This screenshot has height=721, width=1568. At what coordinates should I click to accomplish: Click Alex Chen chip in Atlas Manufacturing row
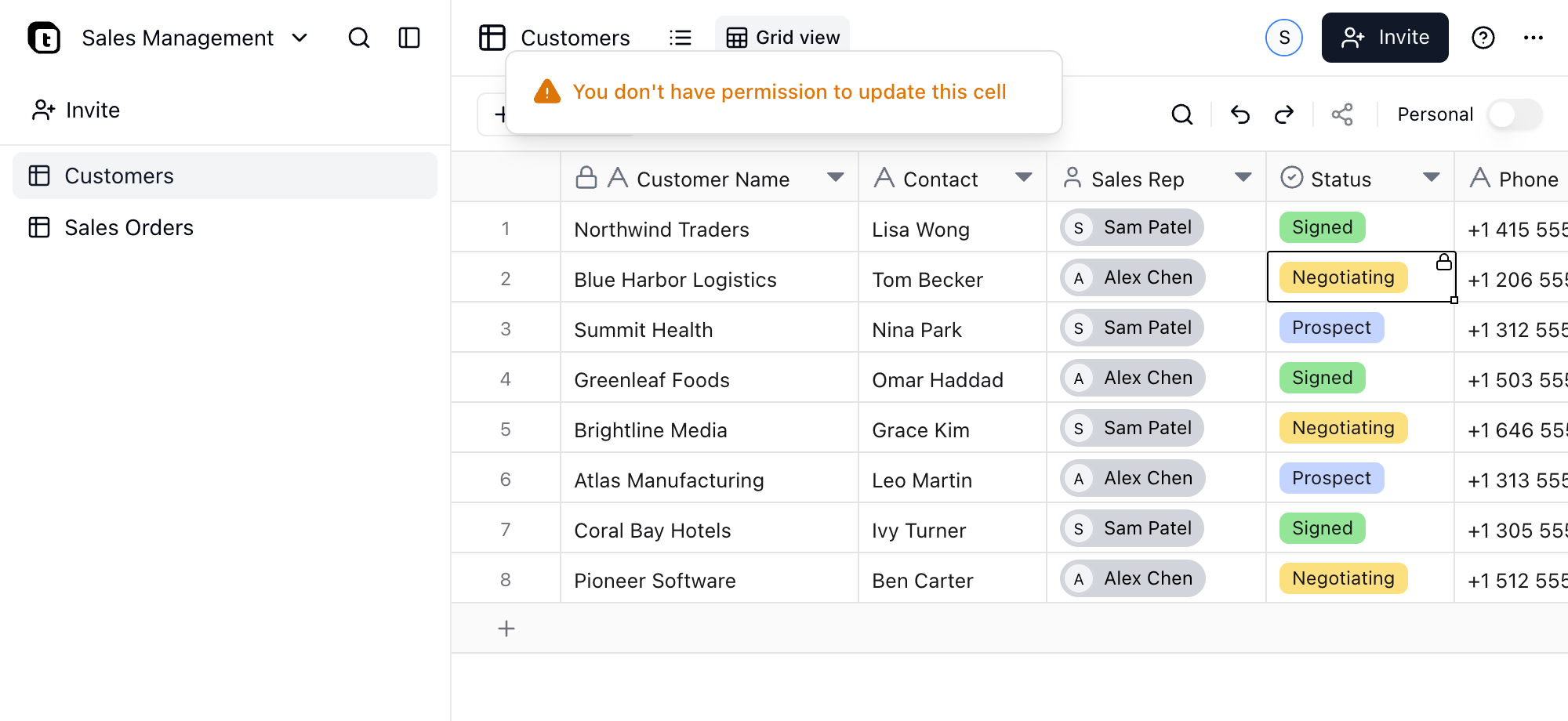click(x=1133, y=478)
